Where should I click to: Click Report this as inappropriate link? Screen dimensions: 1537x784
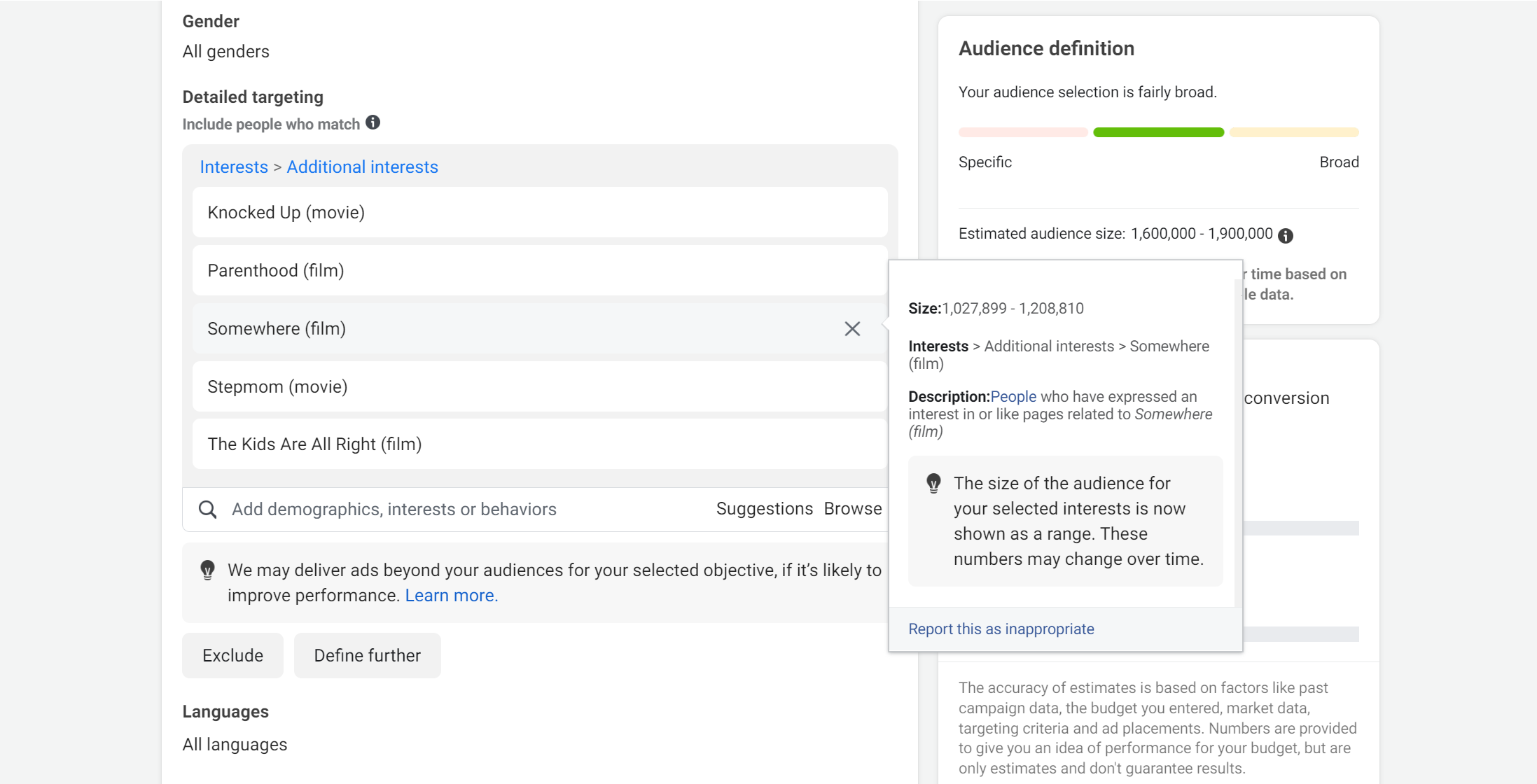point(1001,629)
